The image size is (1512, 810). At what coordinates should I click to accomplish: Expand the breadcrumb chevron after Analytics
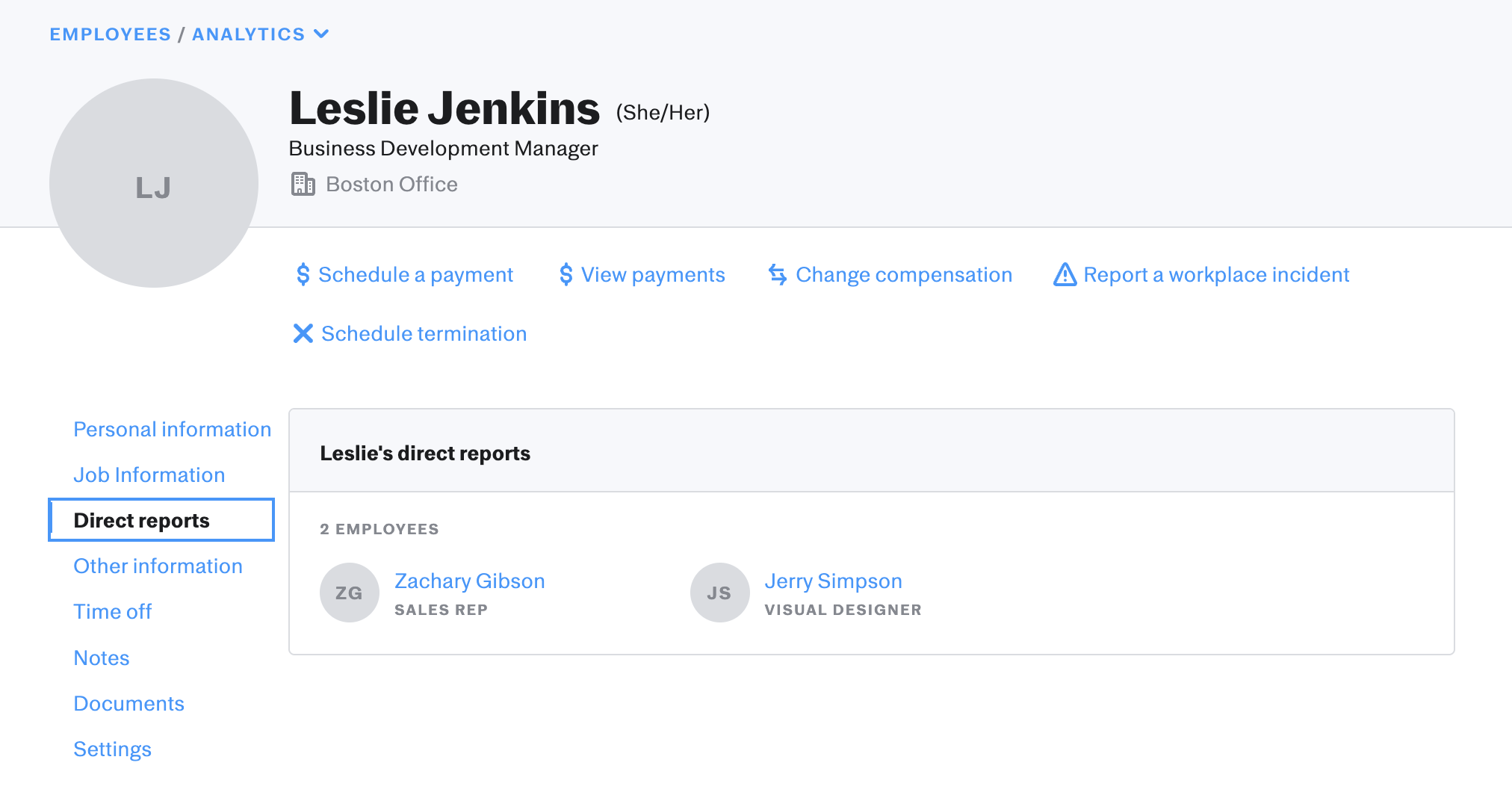tap(321, 34)
